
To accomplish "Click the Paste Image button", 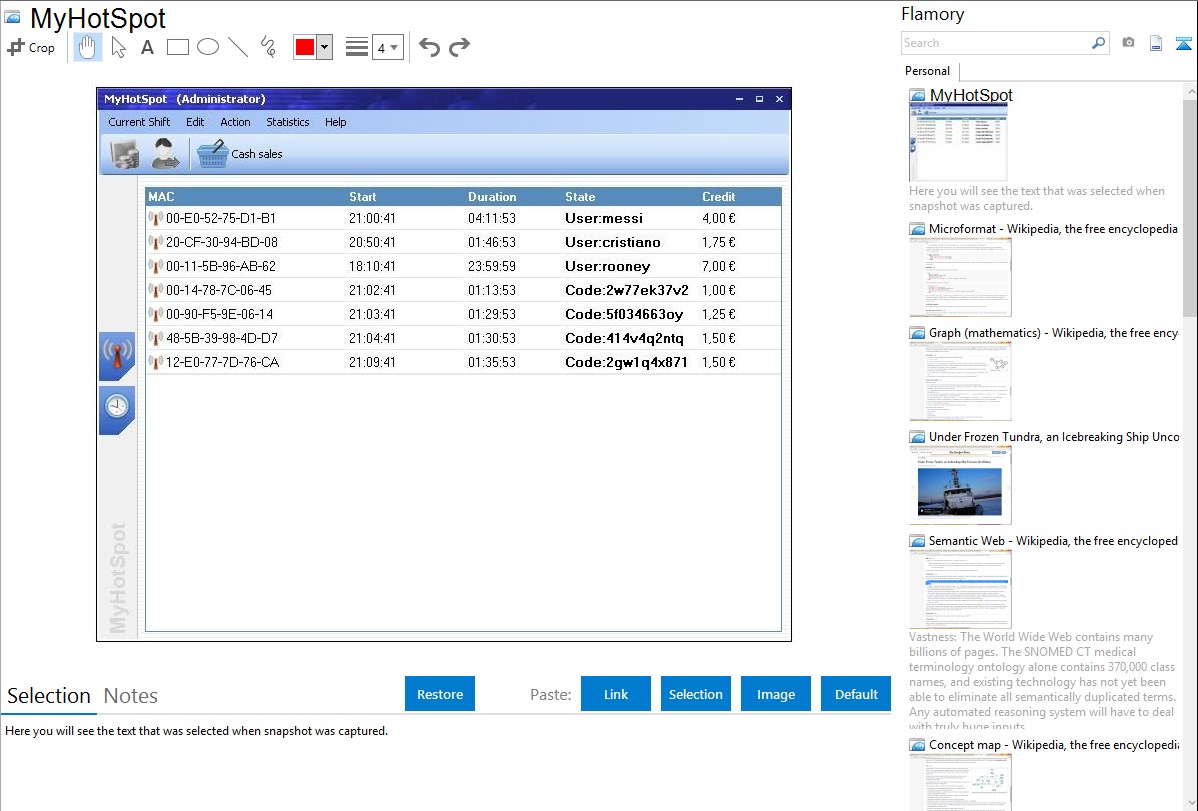I will [x=776, y=694].
